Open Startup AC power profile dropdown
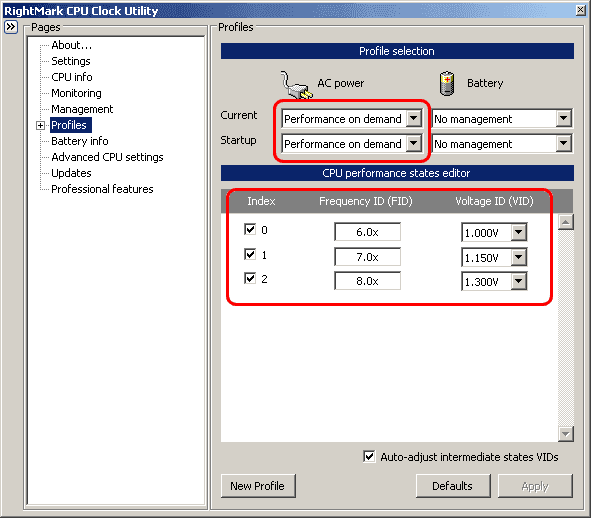This screenshot has width=591, height=518. 414,144
